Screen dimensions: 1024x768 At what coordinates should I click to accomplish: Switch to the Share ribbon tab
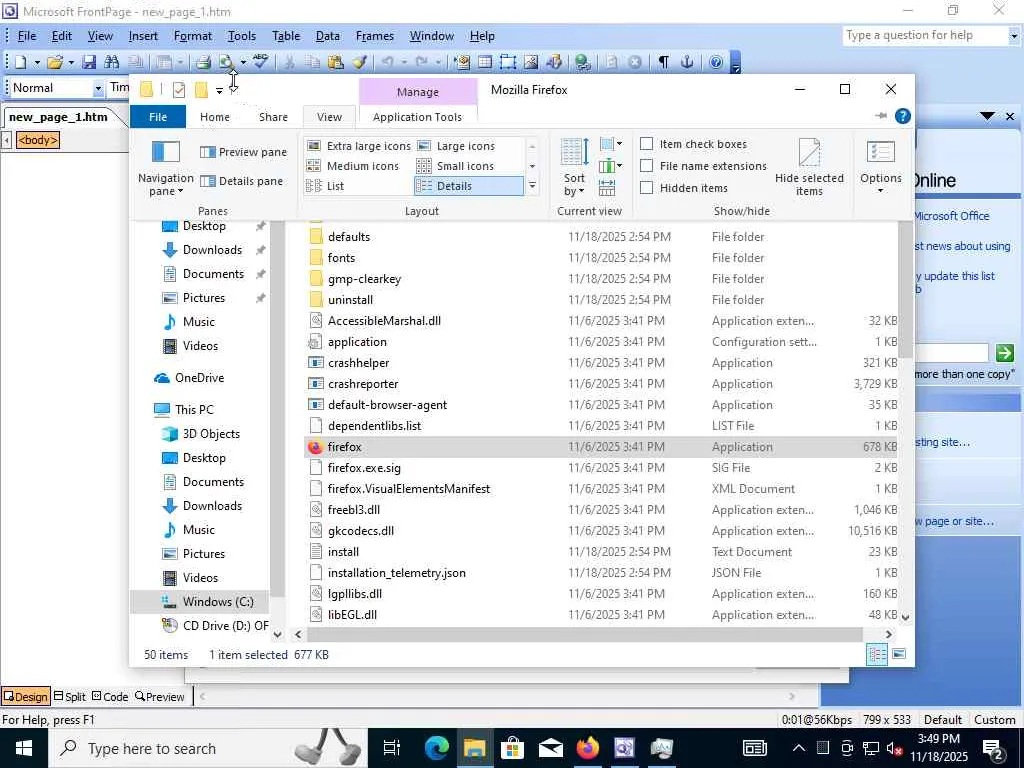pyautogui.click(x=273, y=117)
